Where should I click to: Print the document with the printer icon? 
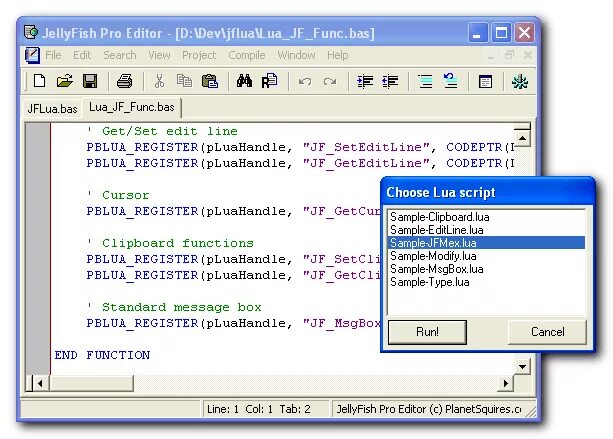(x=124, y=81)
